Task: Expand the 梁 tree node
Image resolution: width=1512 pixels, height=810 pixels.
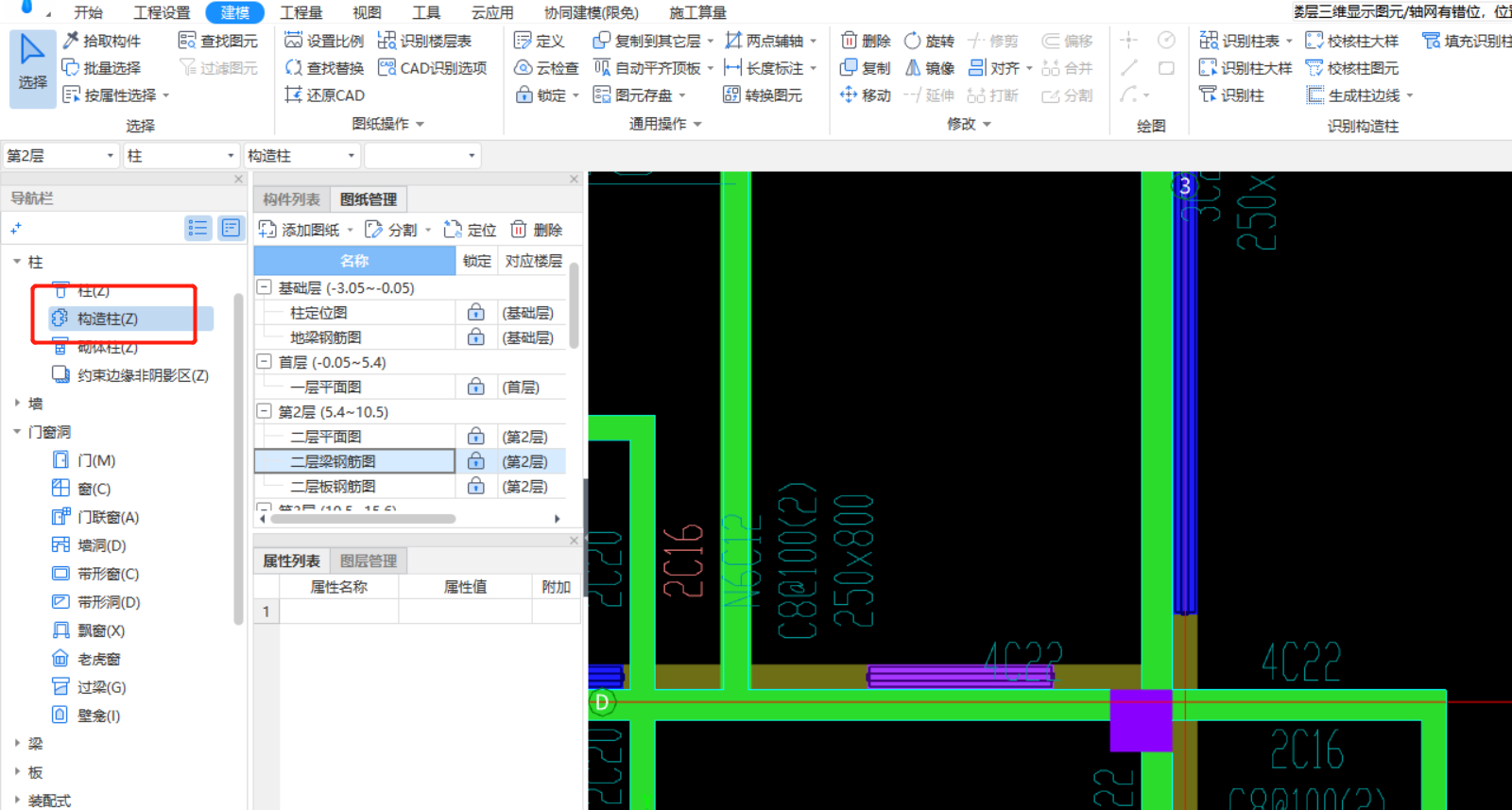Action: (x=17, y=744)
